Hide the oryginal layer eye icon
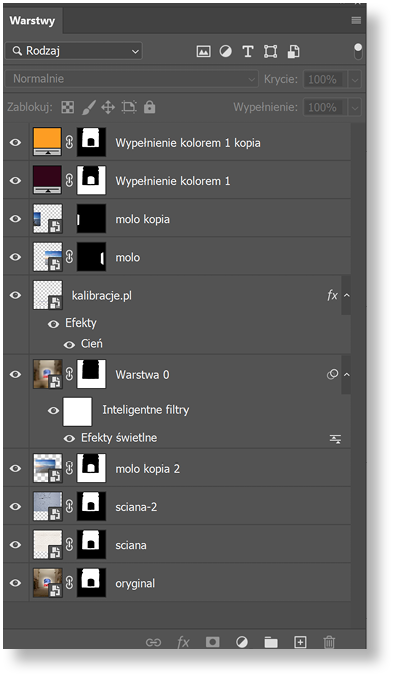 (16, 583)
